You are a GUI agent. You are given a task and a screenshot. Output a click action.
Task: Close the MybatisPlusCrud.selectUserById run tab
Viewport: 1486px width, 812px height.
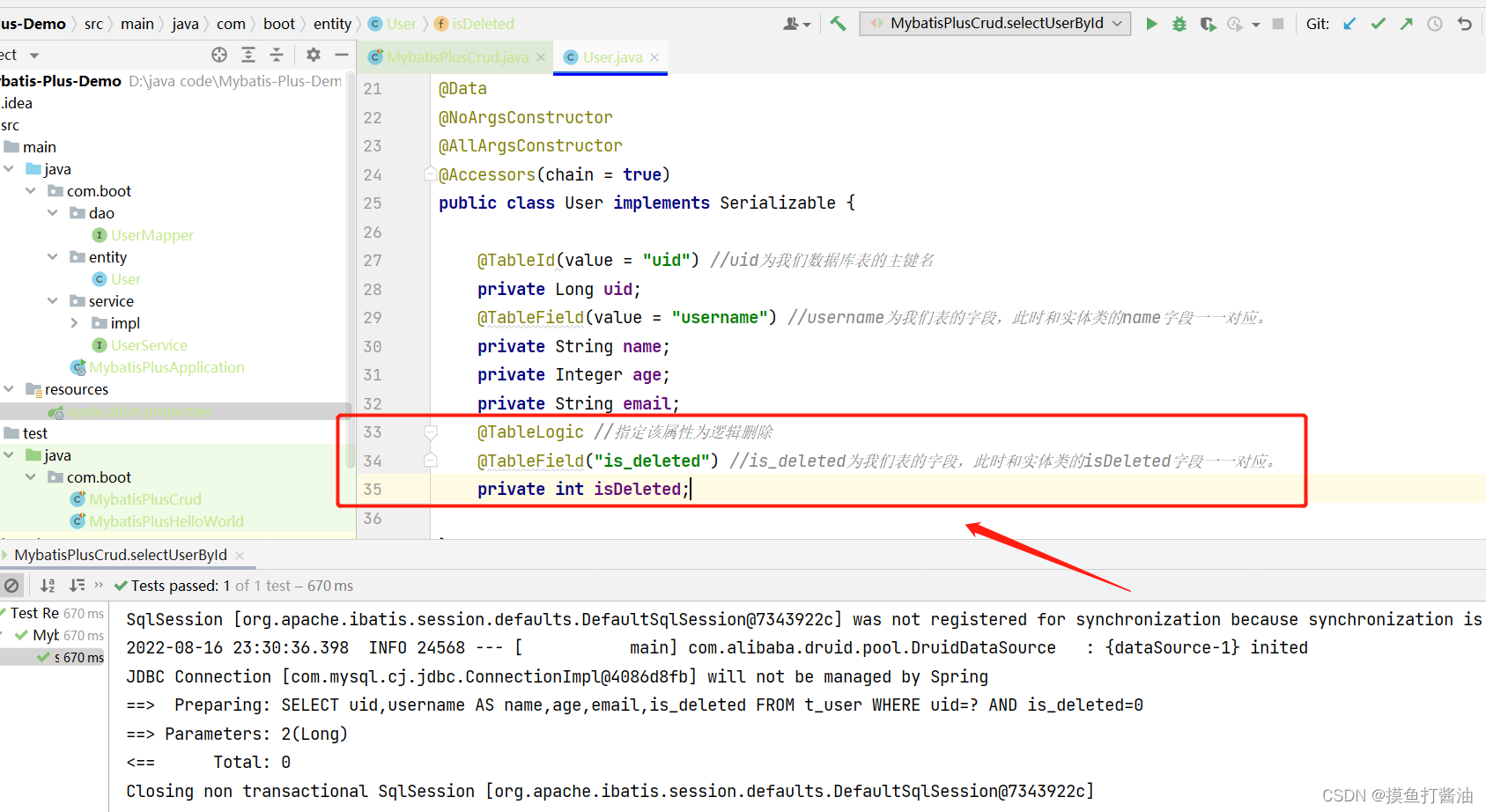pyautogui.click(x=240, y=556)
